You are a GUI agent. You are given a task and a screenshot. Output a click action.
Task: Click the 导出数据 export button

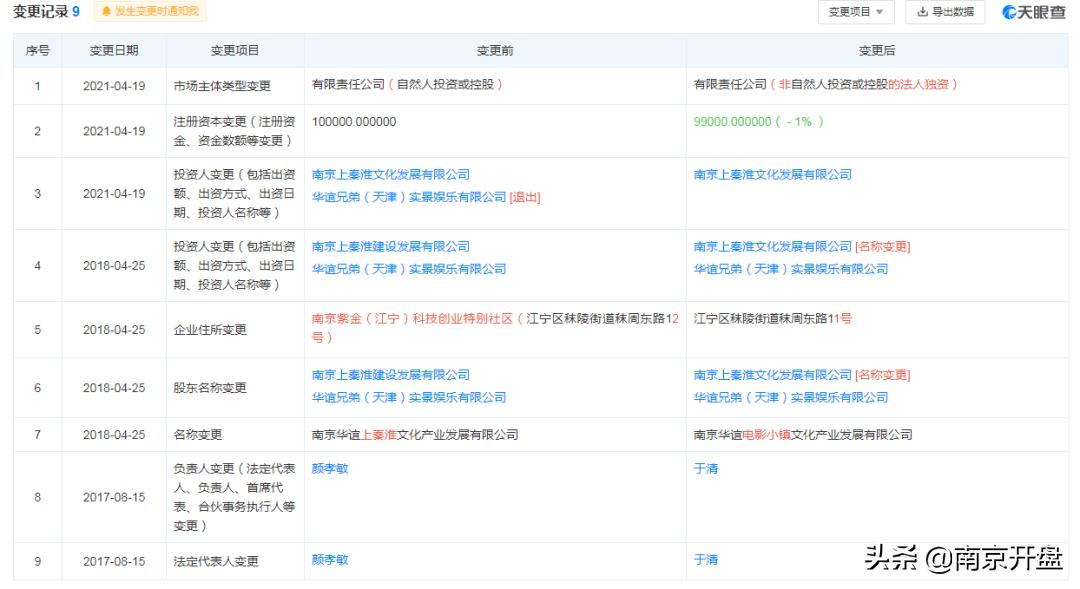(x=944, y=13)
